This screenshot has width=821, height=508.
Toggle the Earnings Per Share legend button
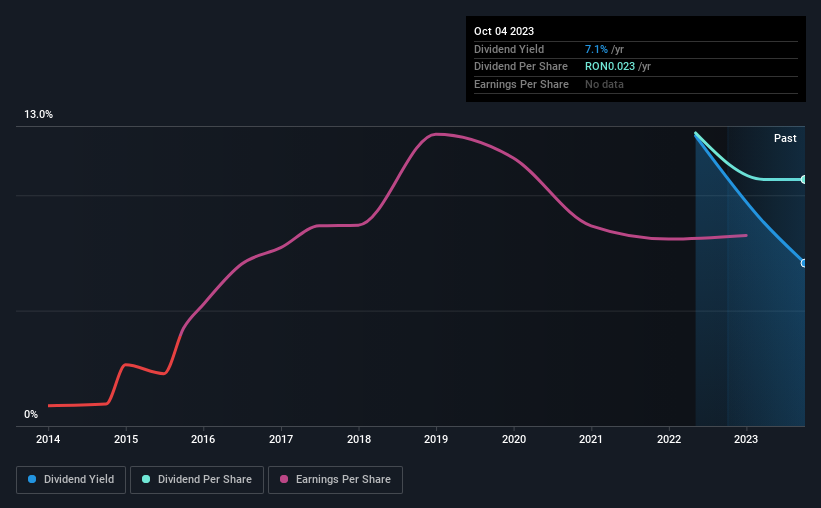click(335, 480)
